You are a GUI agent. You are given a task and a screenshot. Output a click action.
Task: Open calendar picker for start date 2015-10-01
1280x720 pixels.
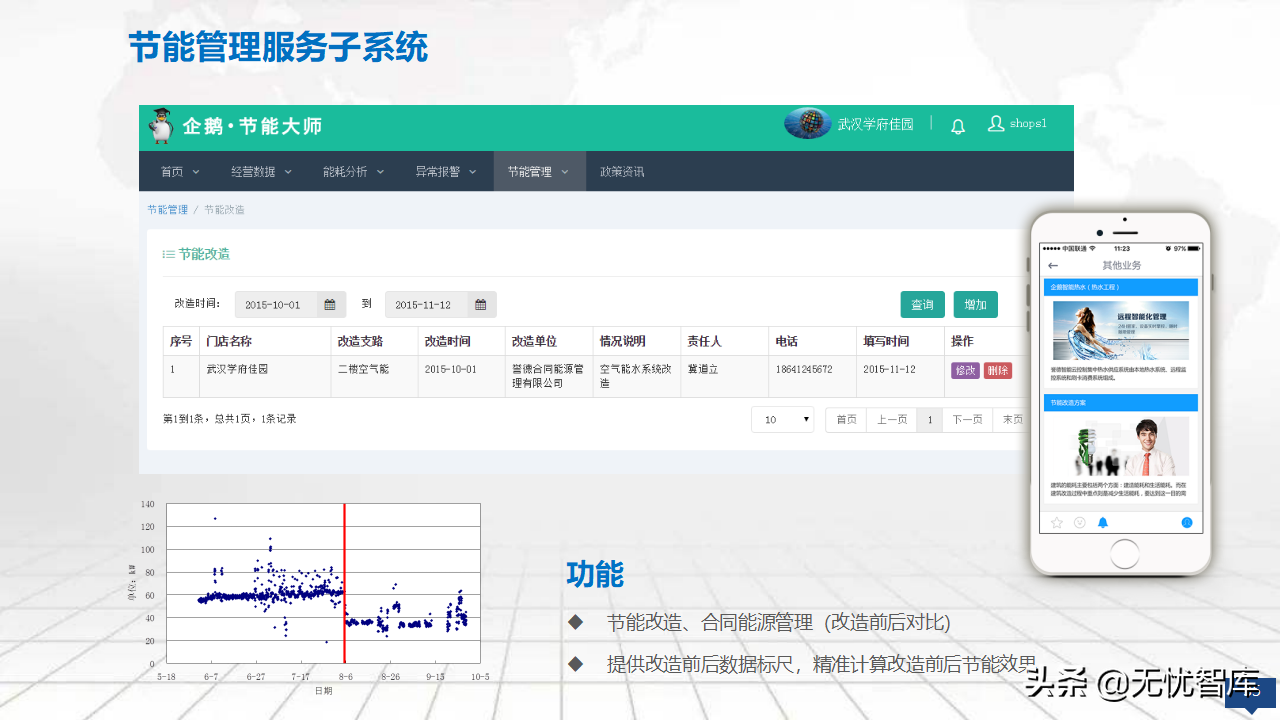(x=330, y=305)
